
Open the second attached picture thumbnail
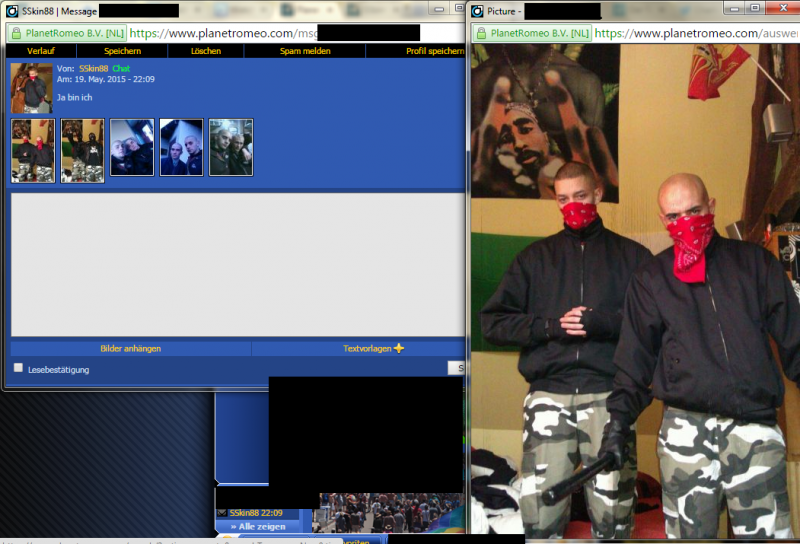pos(82,149)
